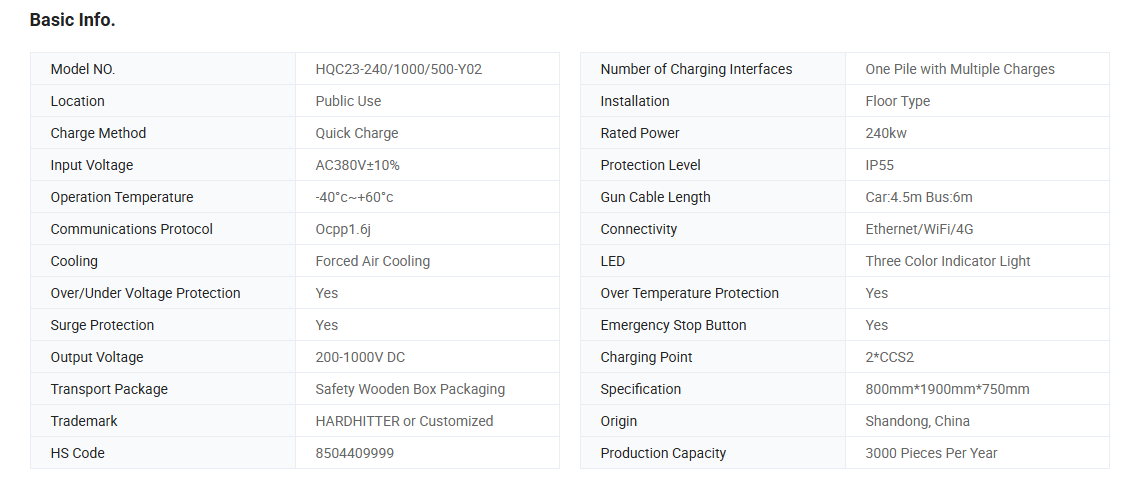This screenshot has height=479, width=1121.
Task: Click the Basic Info. heading
Action: [x=72, y=21]
